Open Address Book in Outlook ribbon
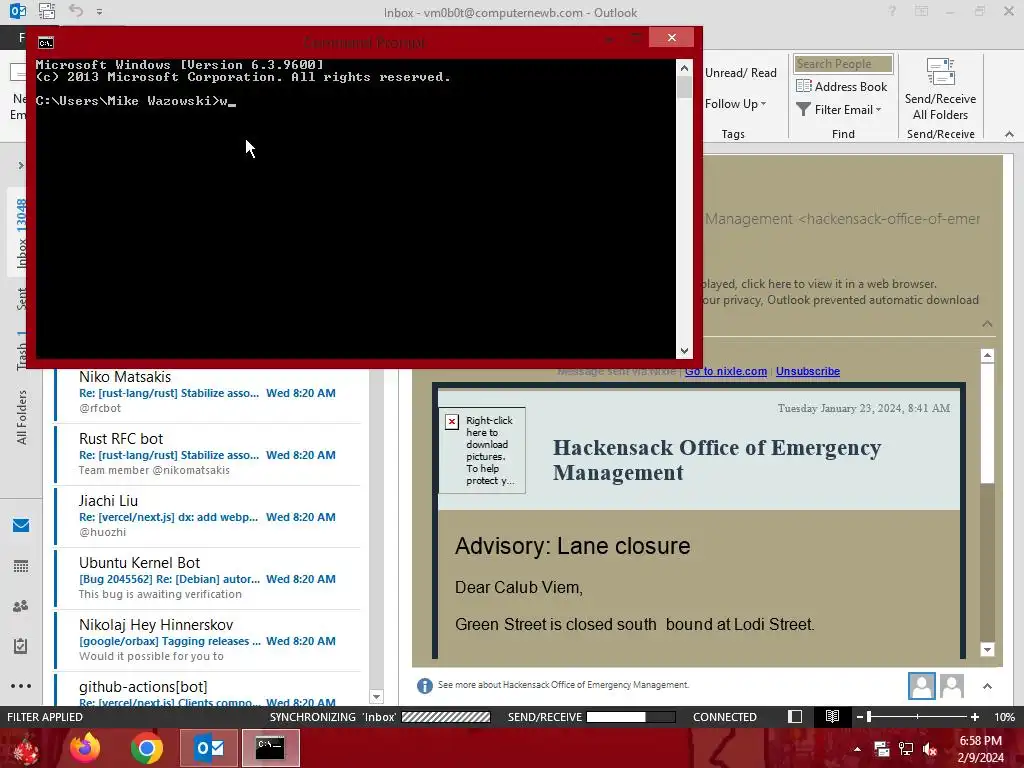Screen dimensions: 1024x768 [841, 86]
